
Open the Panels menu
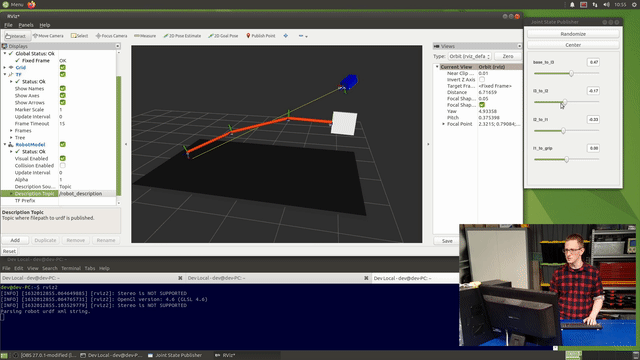(x=26, y=25)
